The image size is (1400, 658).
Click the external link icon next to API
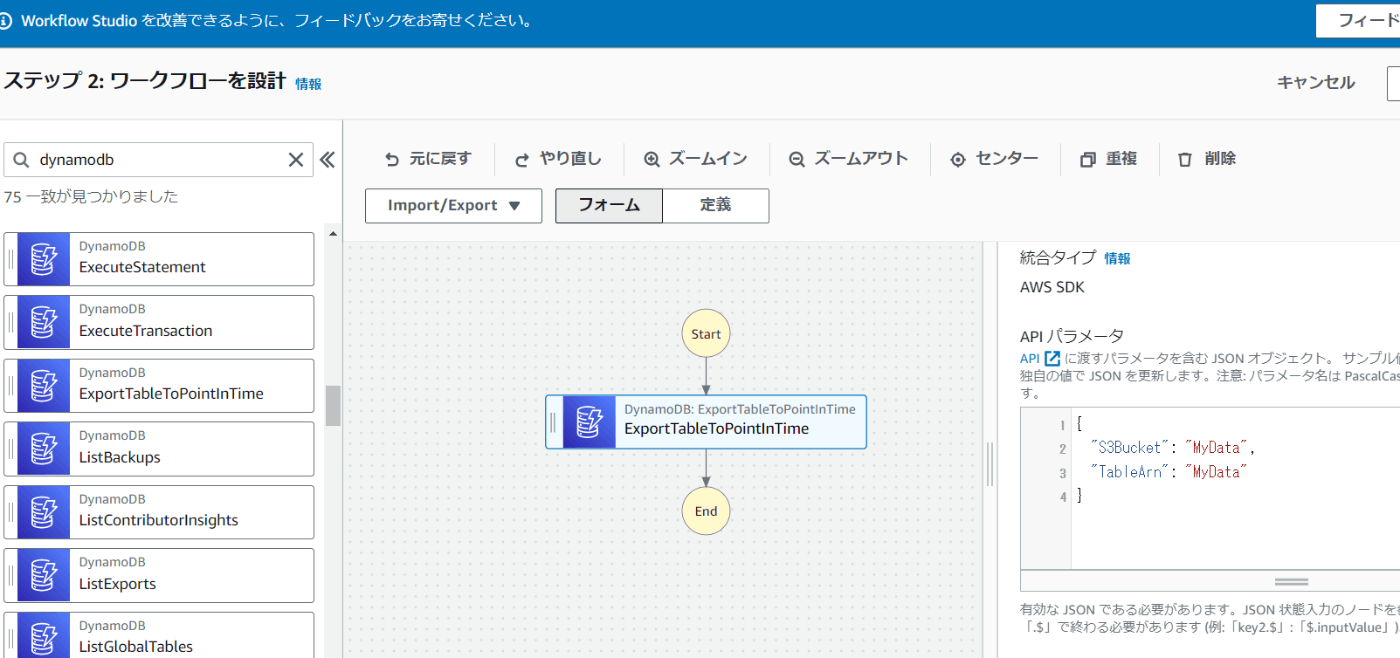pyautogui.click(x=1052, y=358)
